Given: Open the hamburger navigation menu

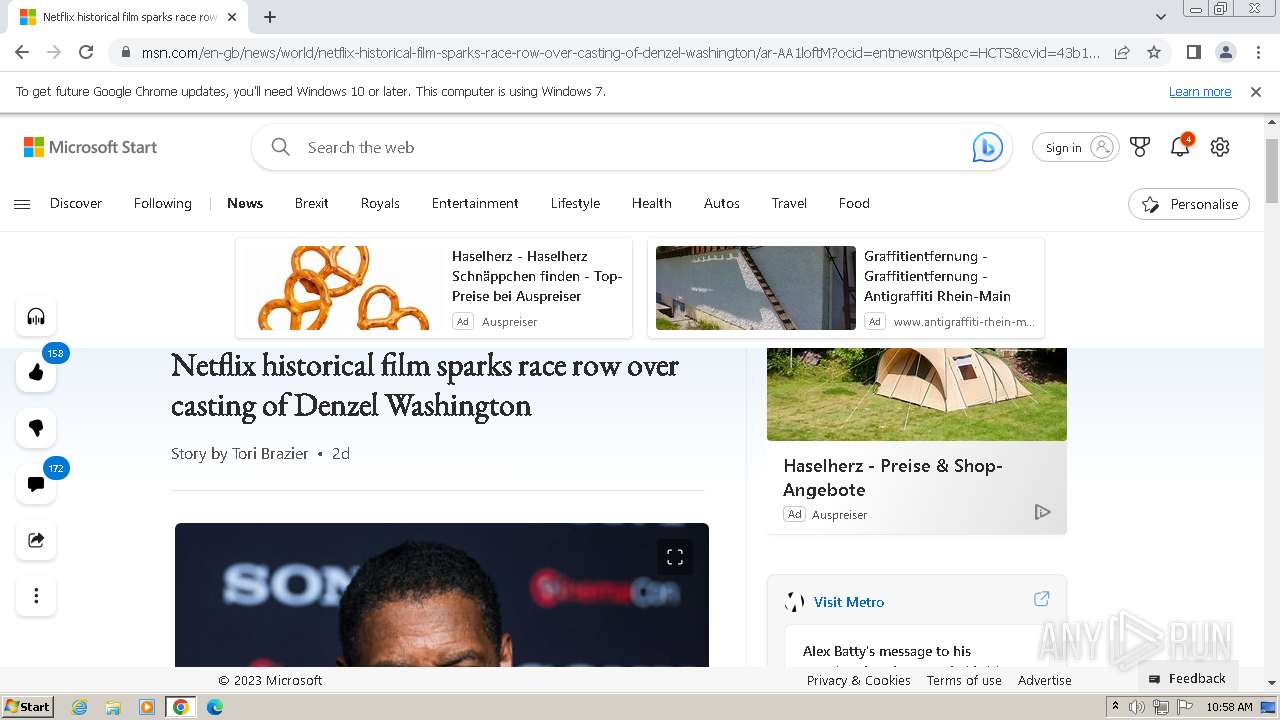Looking at the screenshot, I should point(22,204).
